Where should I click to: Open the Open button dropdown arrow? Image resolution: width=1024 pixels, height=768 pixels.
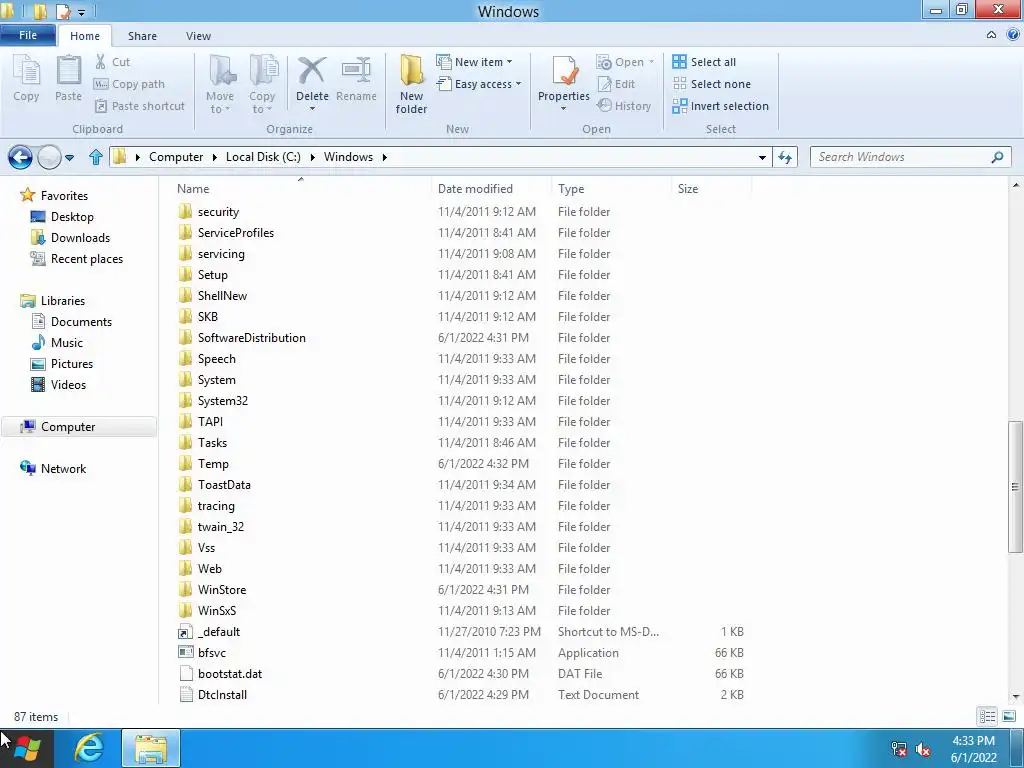651,62
